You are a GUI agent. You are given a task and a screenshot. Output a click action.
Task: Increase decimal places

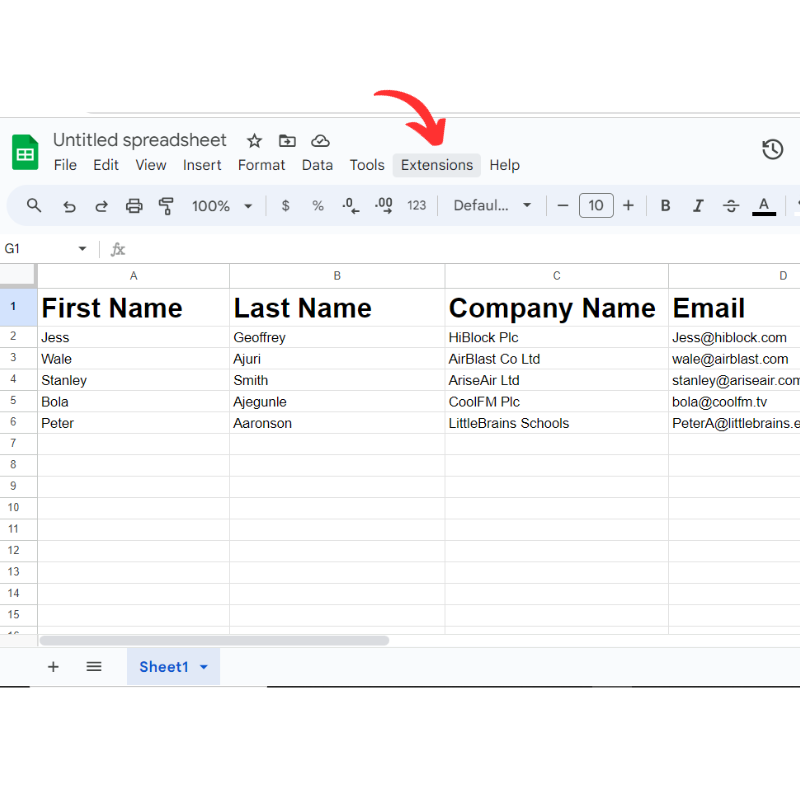[384, 206]
